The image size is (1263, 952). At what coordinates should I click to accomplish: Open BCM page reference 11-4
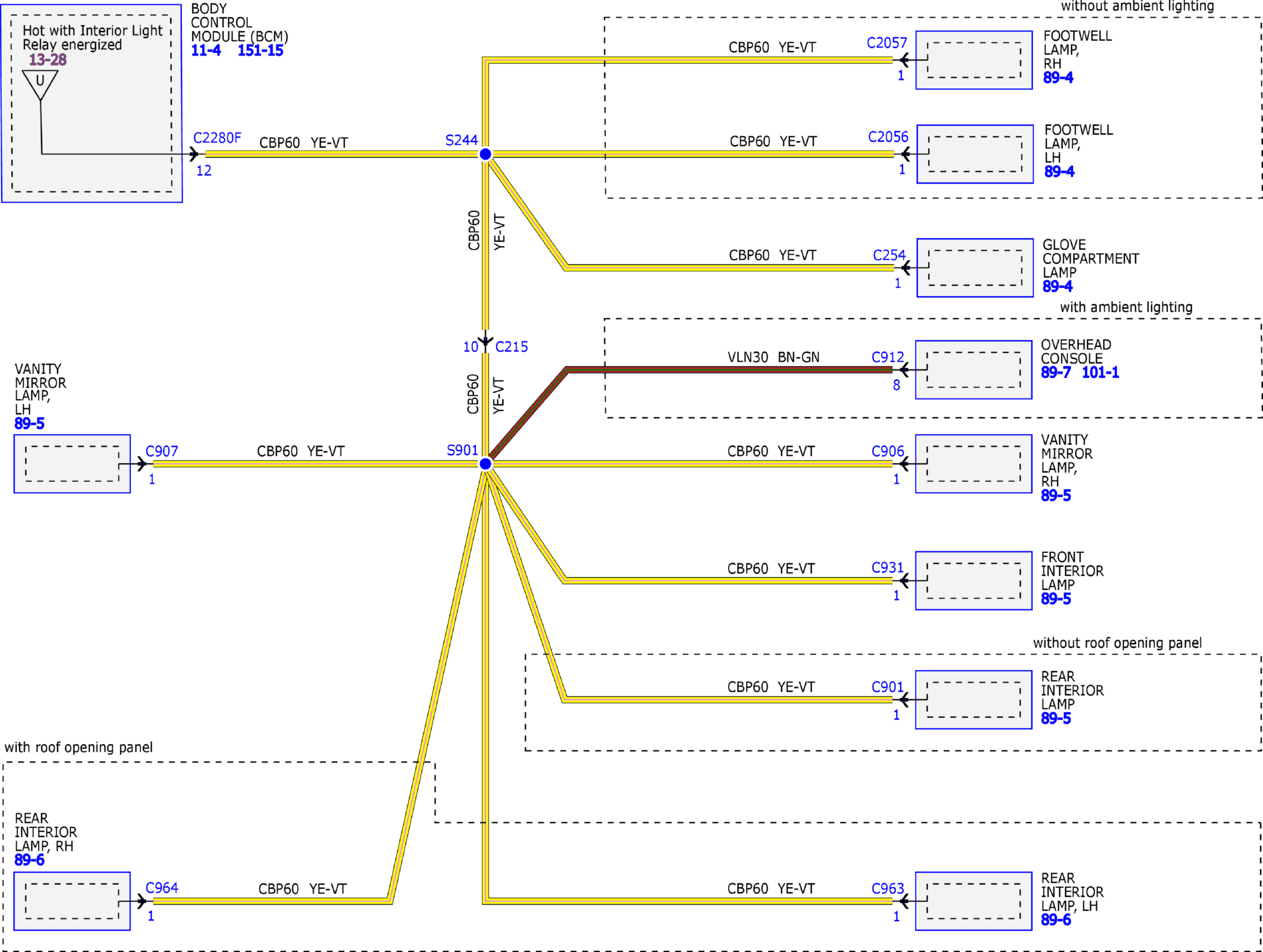tap(206, 50)
